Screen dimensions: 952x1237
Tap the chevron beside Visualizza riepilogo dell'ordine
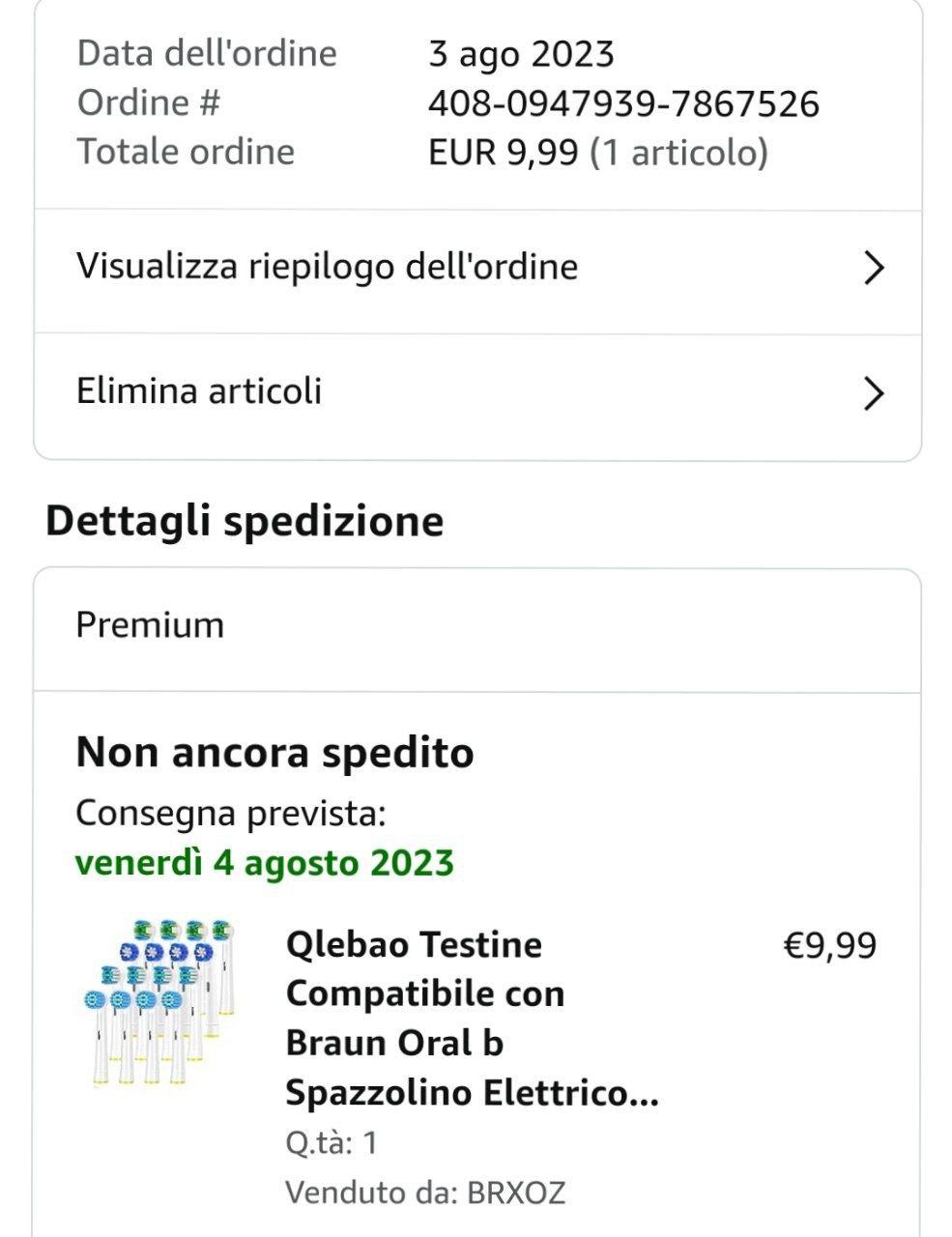(873, 268)
